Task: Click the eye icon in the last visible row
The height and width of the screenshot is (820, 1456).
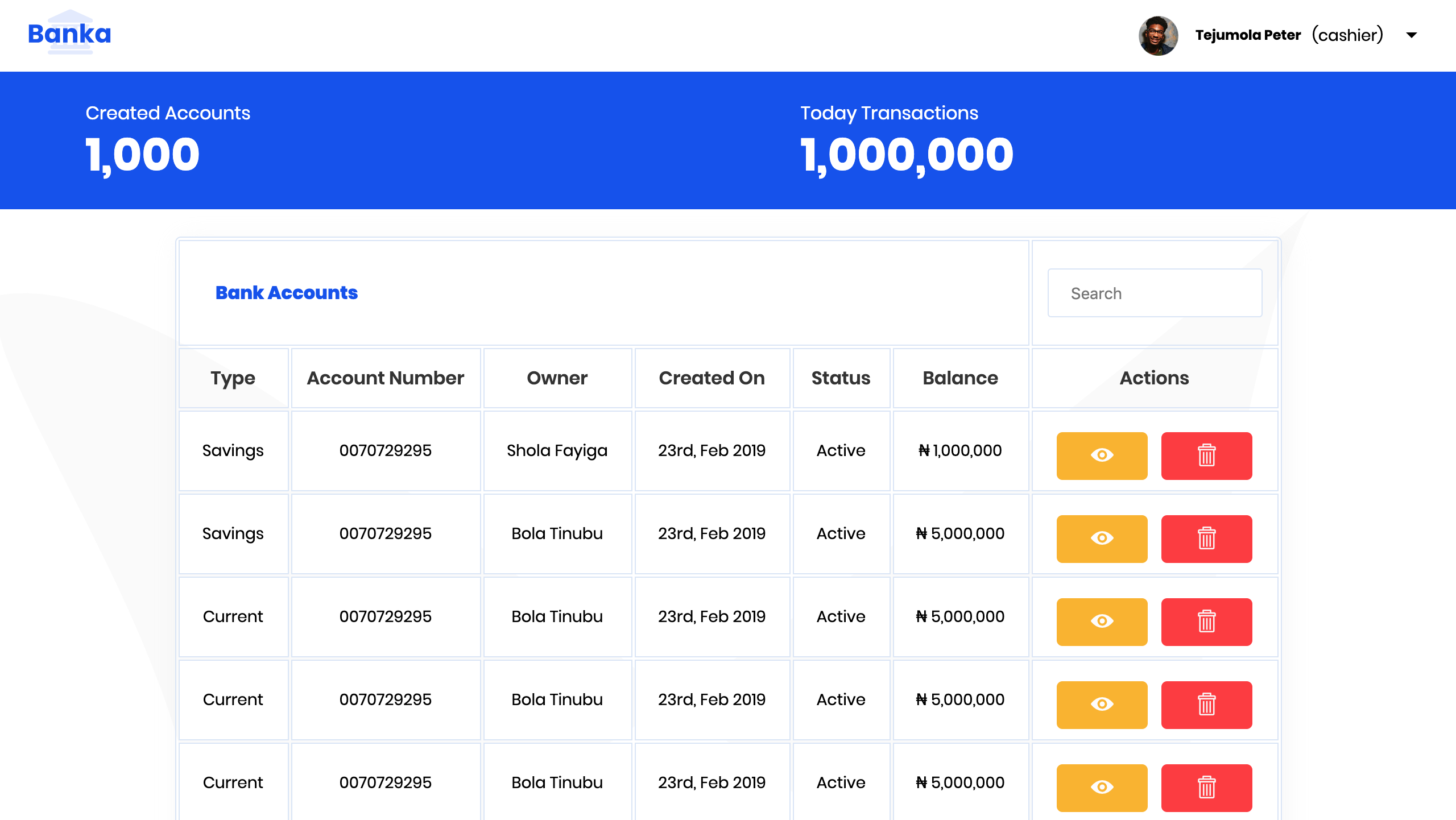Action: coord(1102,788)
